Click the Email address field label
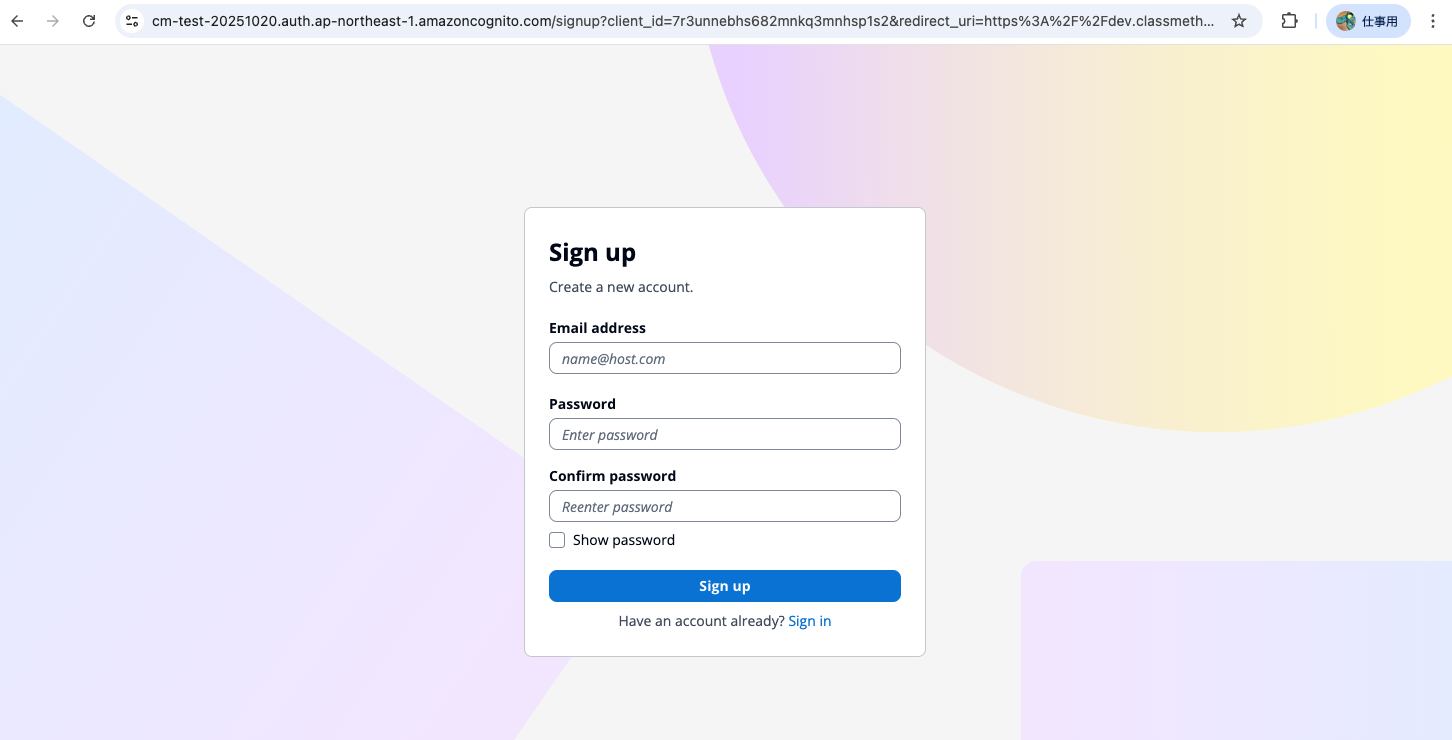 (597, 328)
